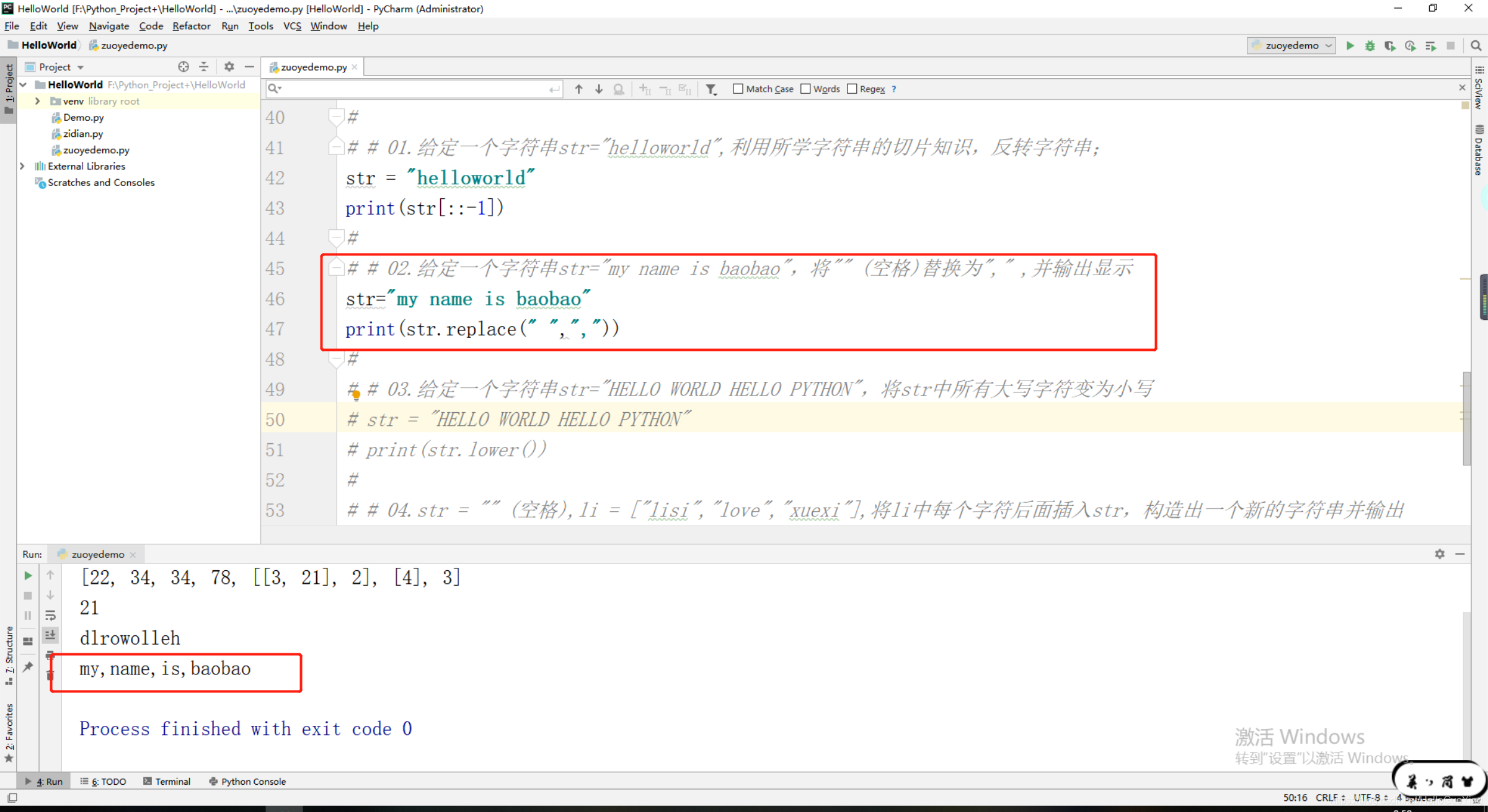Viewport: 1488px width, 812px height.
Task: Open the Python Console tool window
Action: coord(247,781)
